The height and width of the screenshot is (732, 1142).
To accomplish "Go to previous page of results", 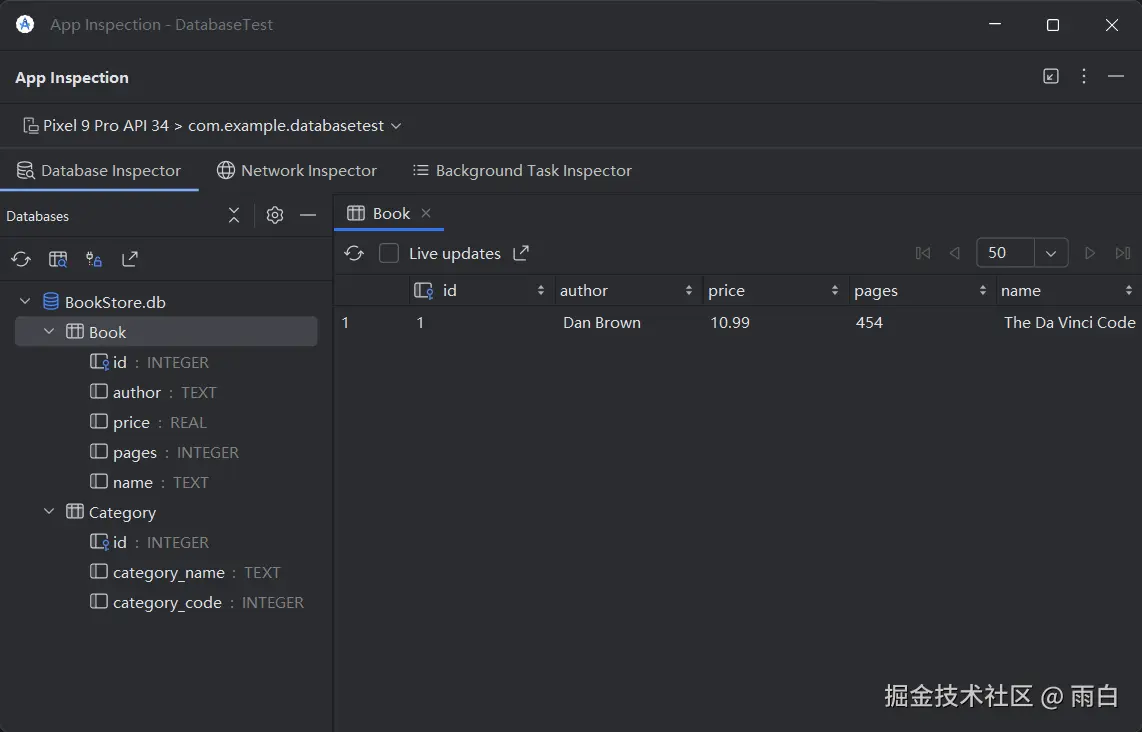I will 955,253.
